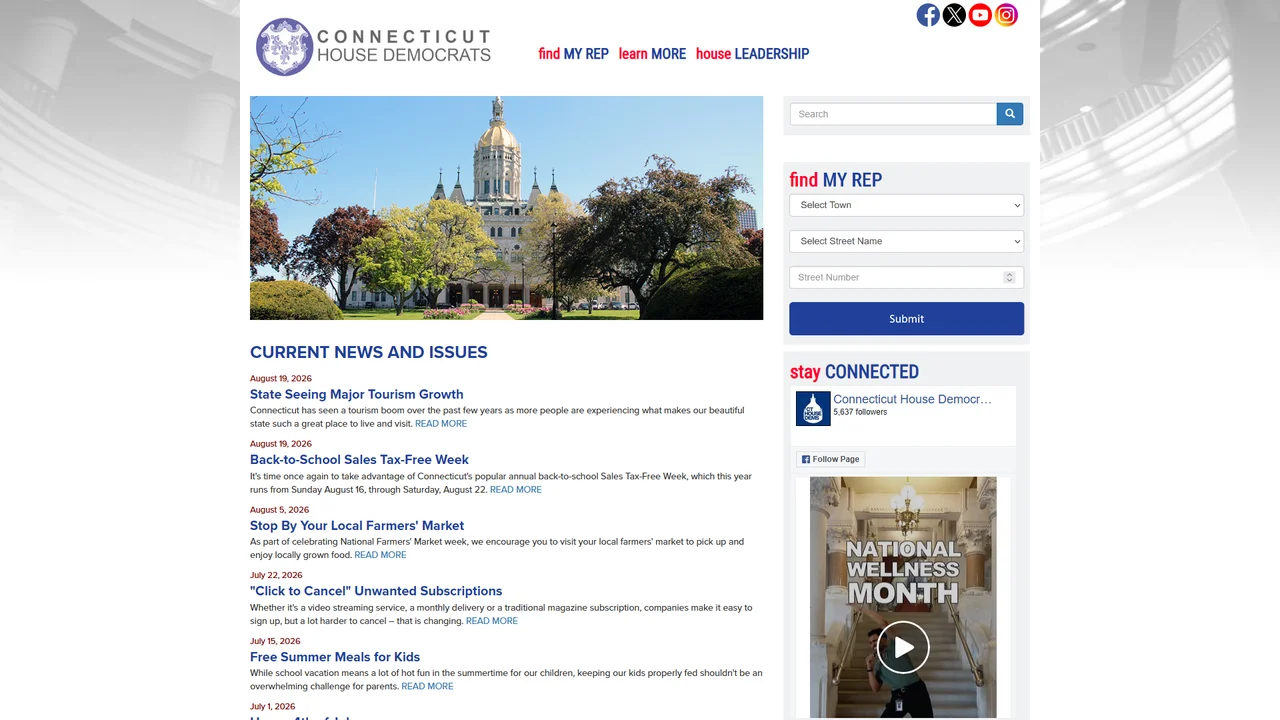The height and width of the screenshot is (720, 1280).
Task: Click the Street Number input field
Action: click(907, 277)
